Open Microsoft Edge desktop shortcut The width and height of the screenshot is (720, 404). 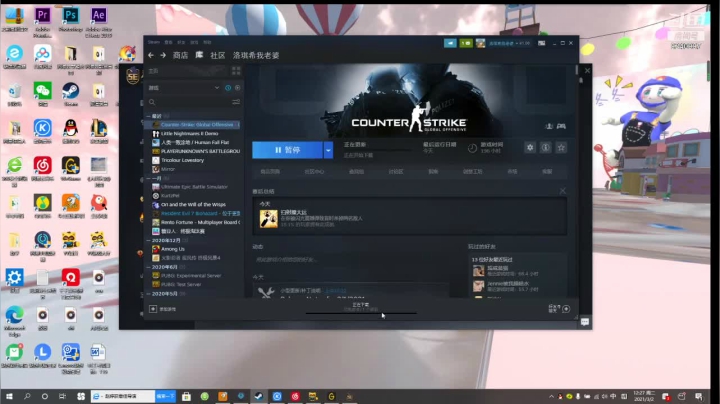pos(14,320)
